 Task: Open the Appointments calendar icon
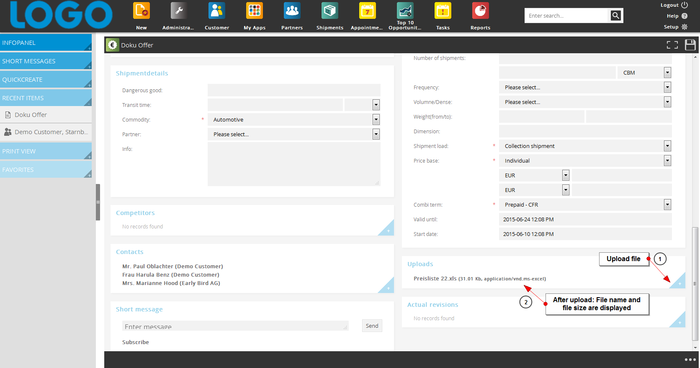tap(367, 11)
